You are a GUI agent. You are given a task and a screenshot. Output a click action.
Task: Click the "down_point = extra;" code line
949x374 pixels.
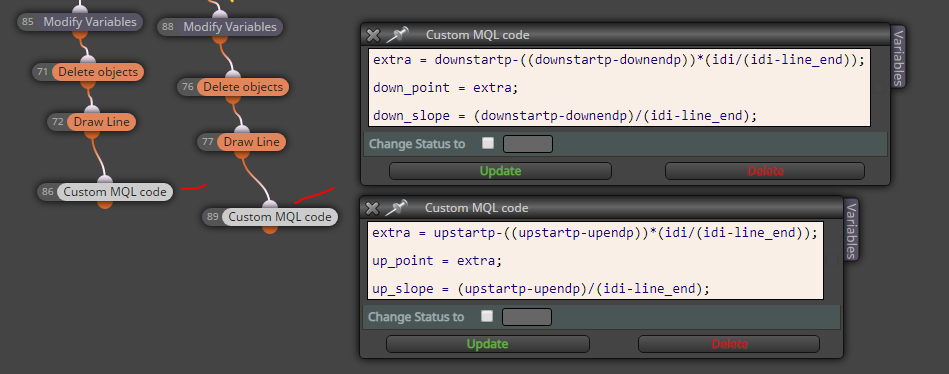[446, 88]
